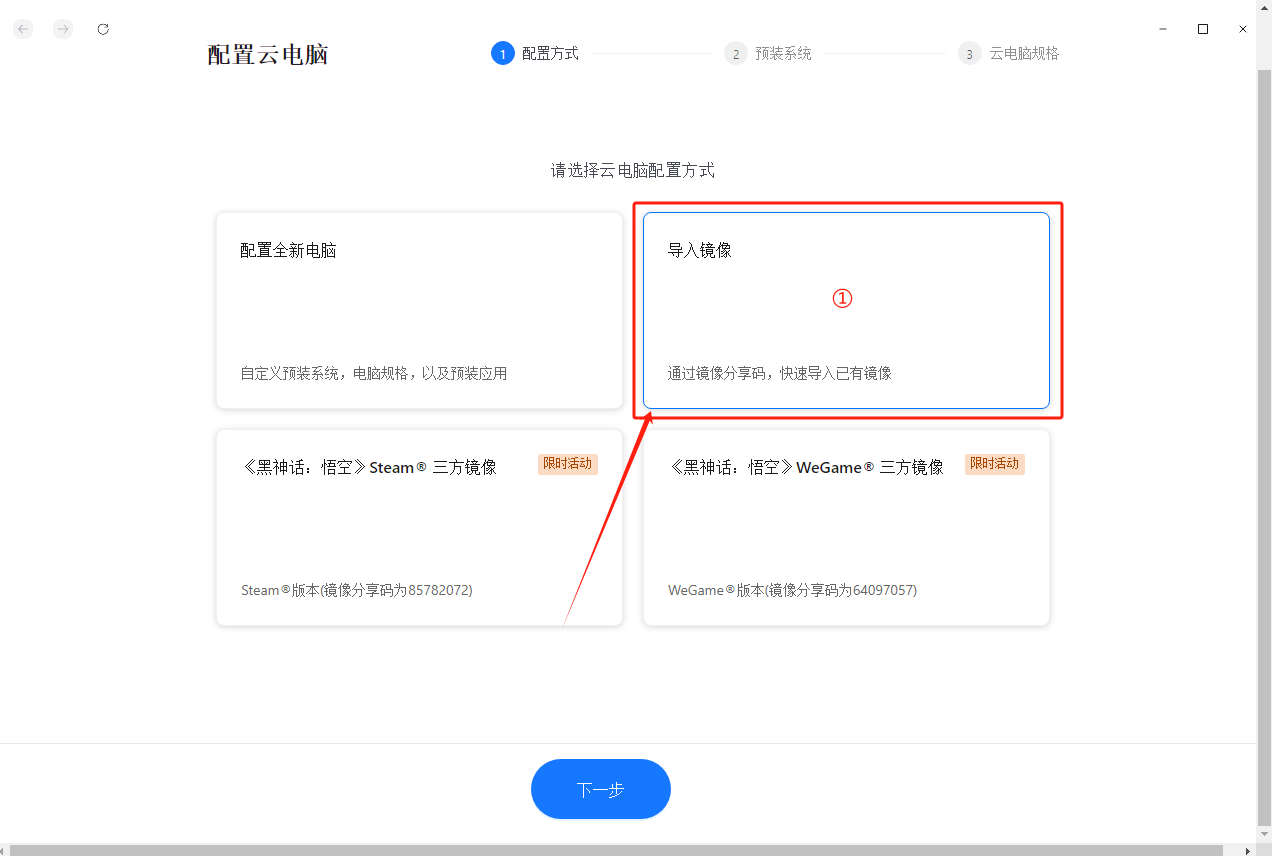1272x856 pixels.
Task: Maximize the window
Action: click(x=1203, y=29)
